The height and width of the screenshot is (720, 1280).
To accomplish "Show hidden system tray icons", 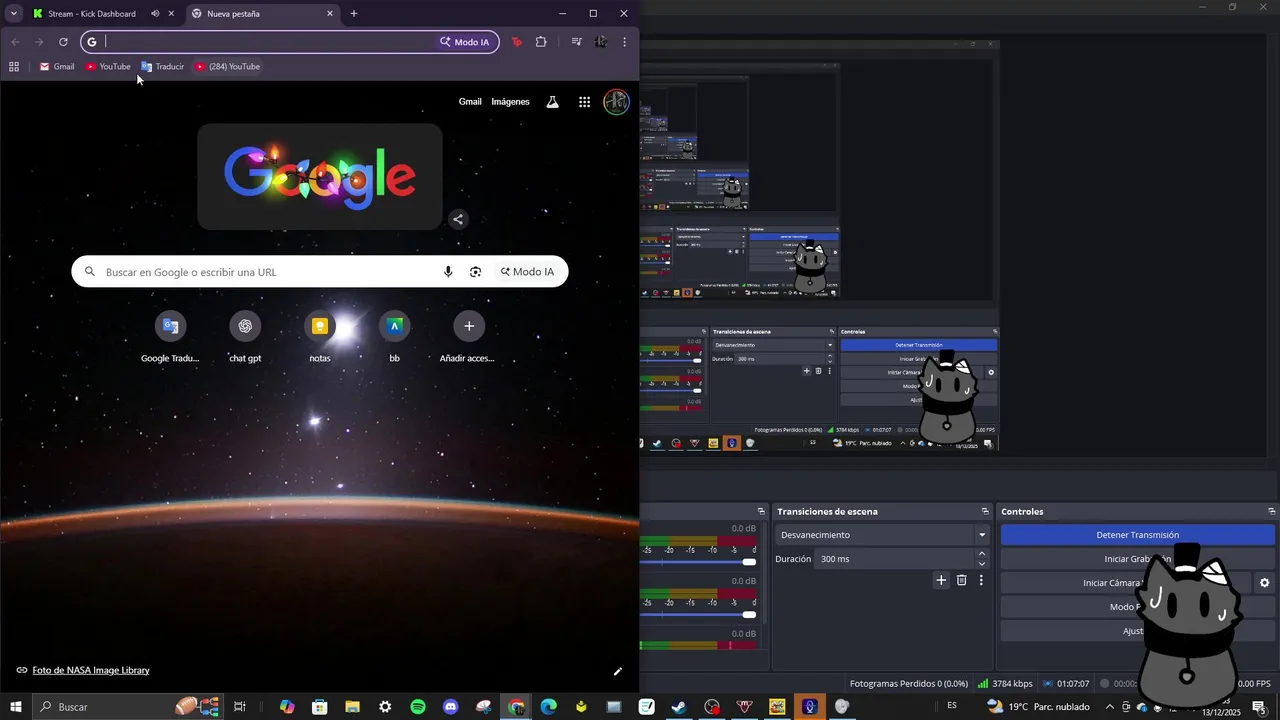I will 1109,707.
